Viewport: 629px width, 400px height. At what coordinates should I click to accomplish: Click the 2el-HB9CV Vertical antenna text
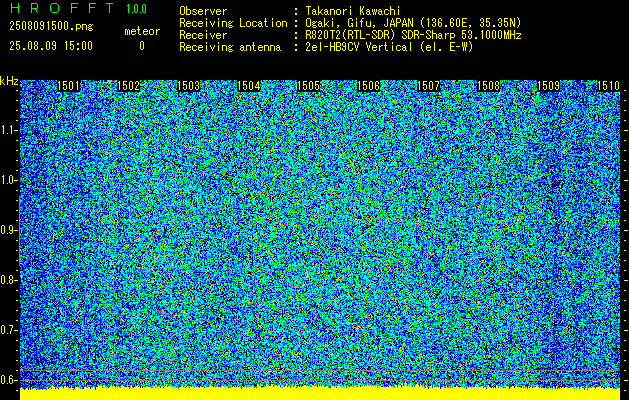pos(389,47)
